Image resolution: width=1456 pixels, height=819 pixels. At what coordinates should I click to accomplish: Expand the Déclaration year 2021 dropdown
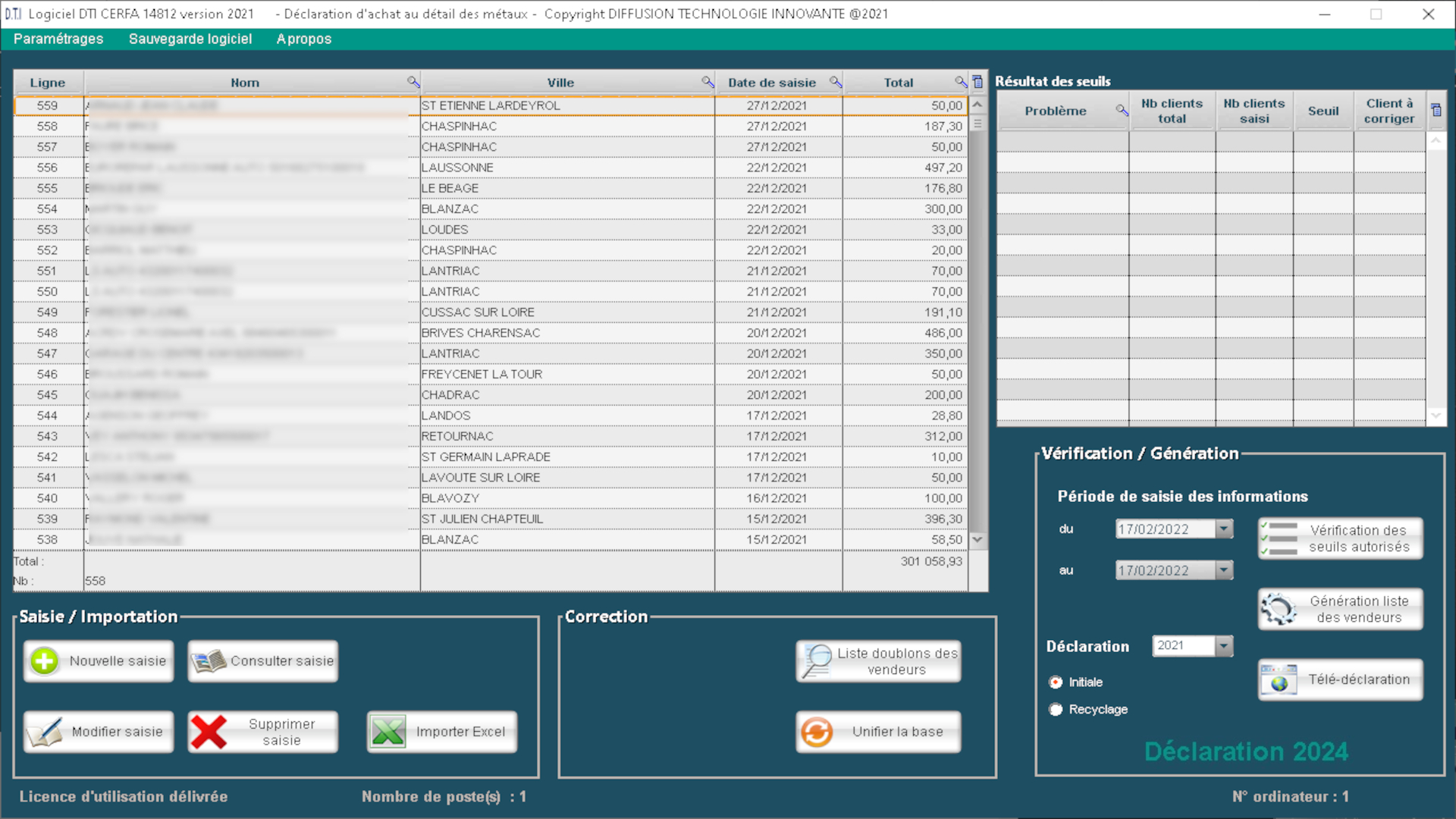(x=1223, y=645)
